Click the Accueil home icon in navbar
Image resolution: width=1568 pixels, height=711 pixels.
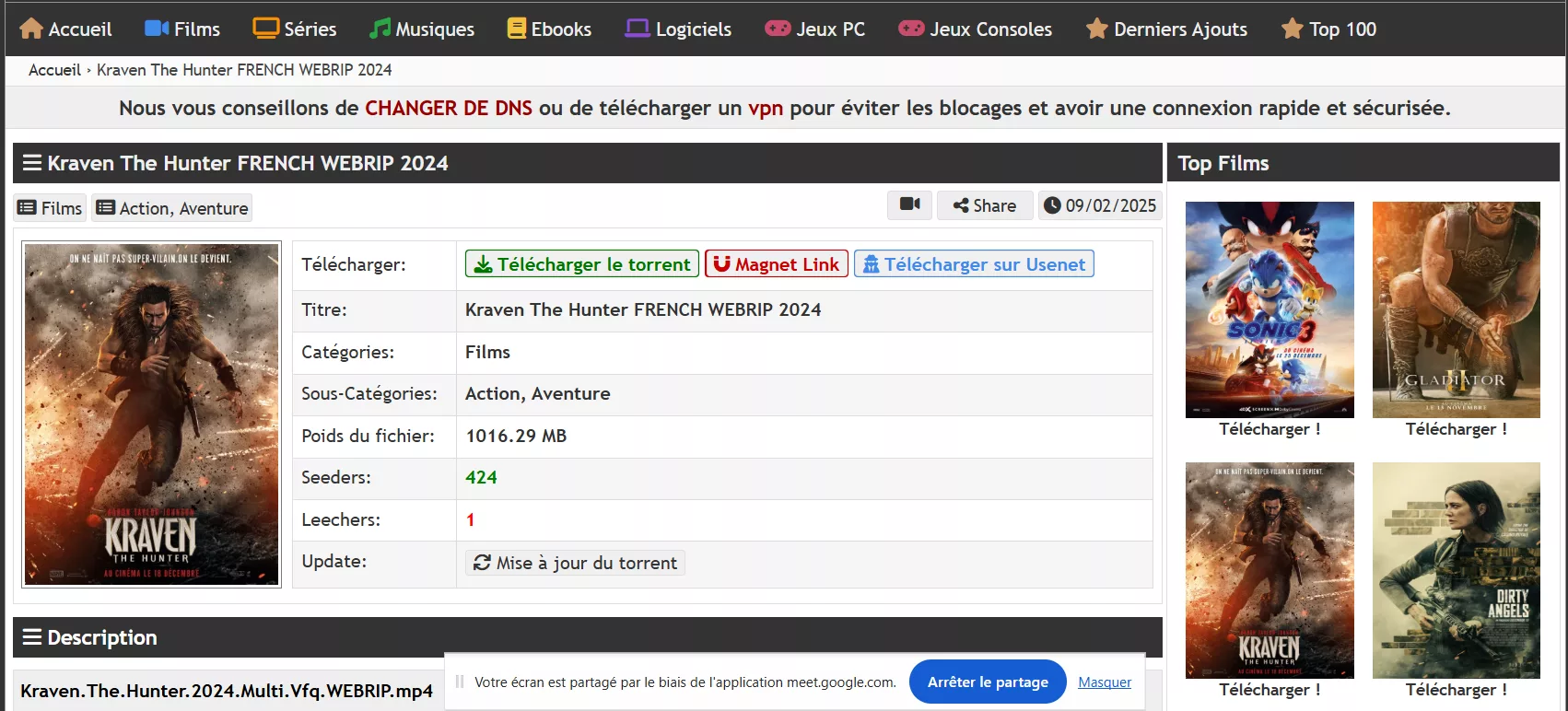pyautogui.click(x=31, y=29)
